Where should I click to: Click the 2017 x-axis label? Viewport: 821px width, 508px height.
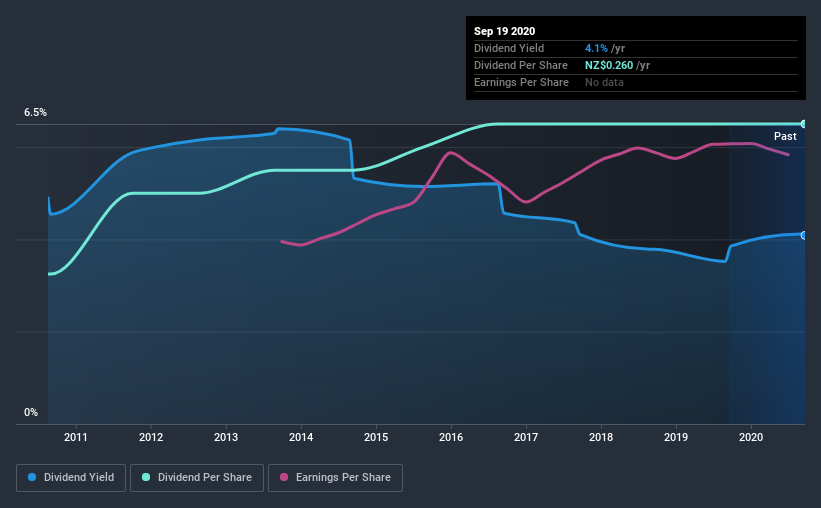click(x=526, y=437)
